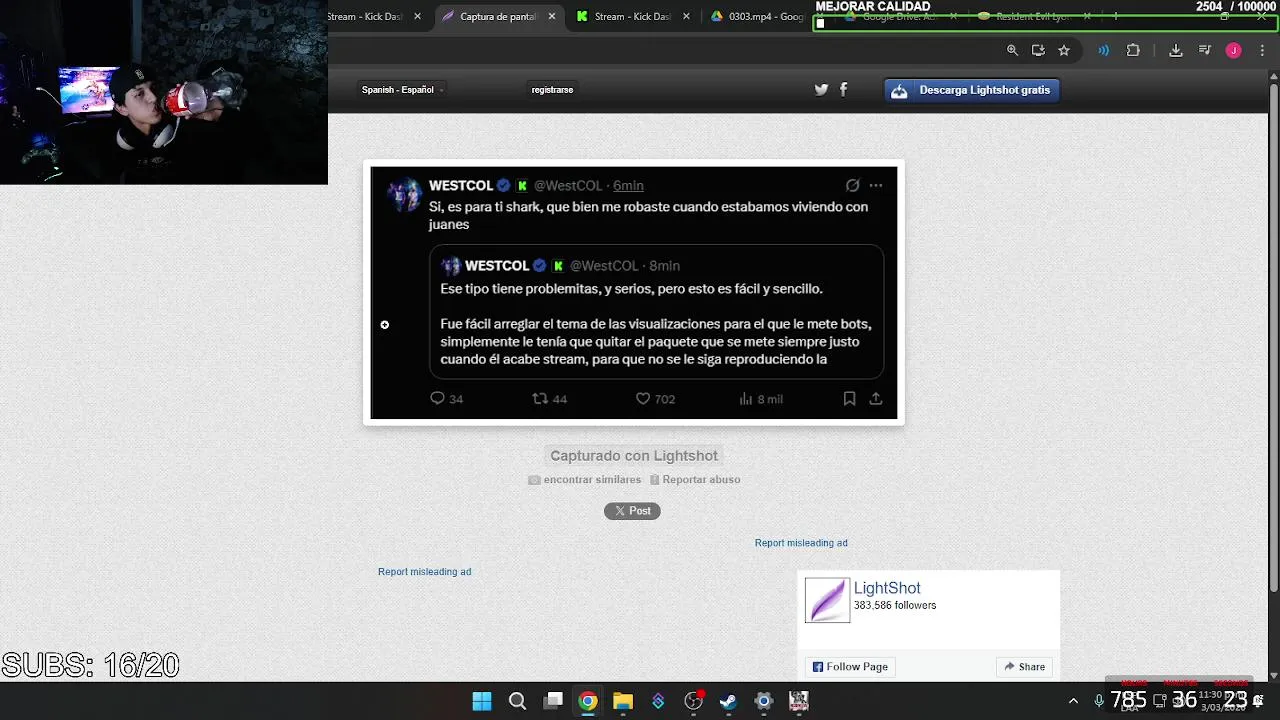This screenshot has height=720, width=1280.
Task: Click the microphone icon in system tray
Action: point(1099,701)
